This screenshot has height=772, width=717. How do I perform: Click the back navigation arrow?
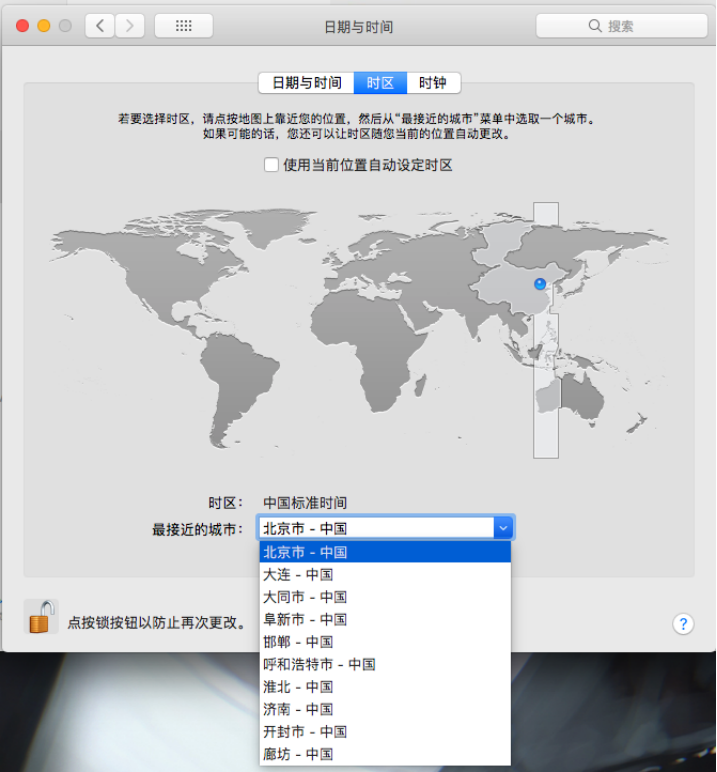[100, 26]
